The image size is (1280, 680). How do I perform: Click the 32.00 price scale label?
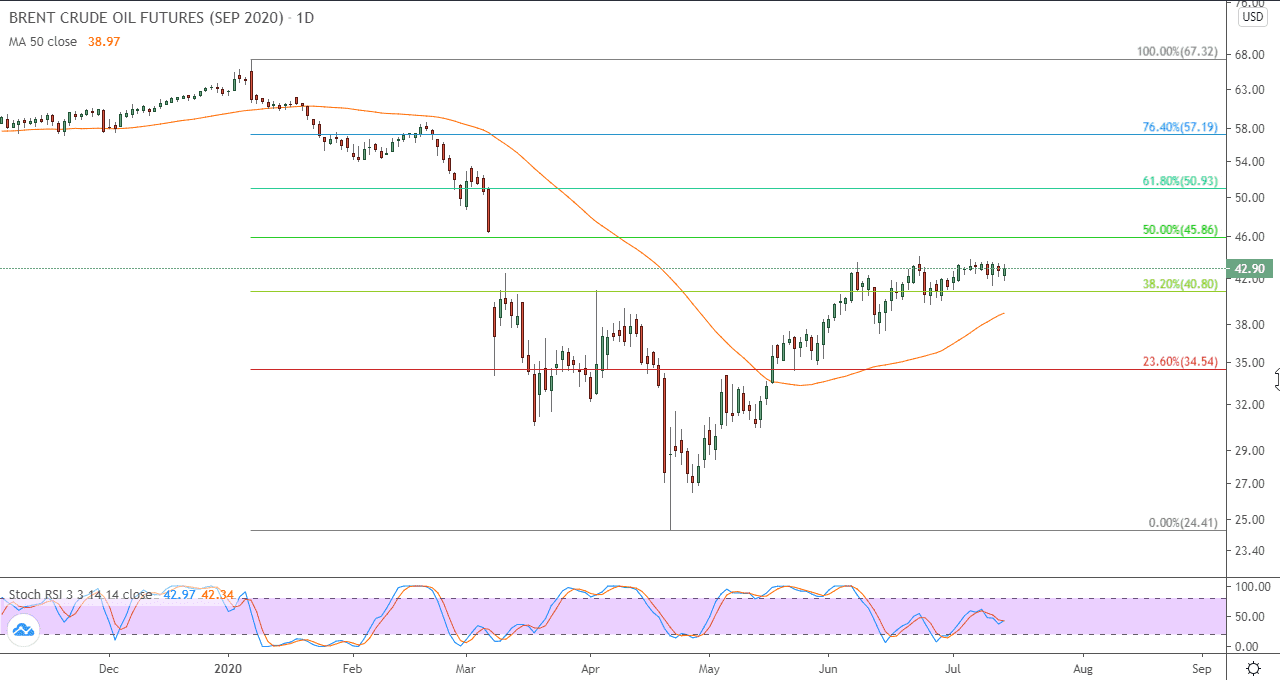[x=1251, y=405]
